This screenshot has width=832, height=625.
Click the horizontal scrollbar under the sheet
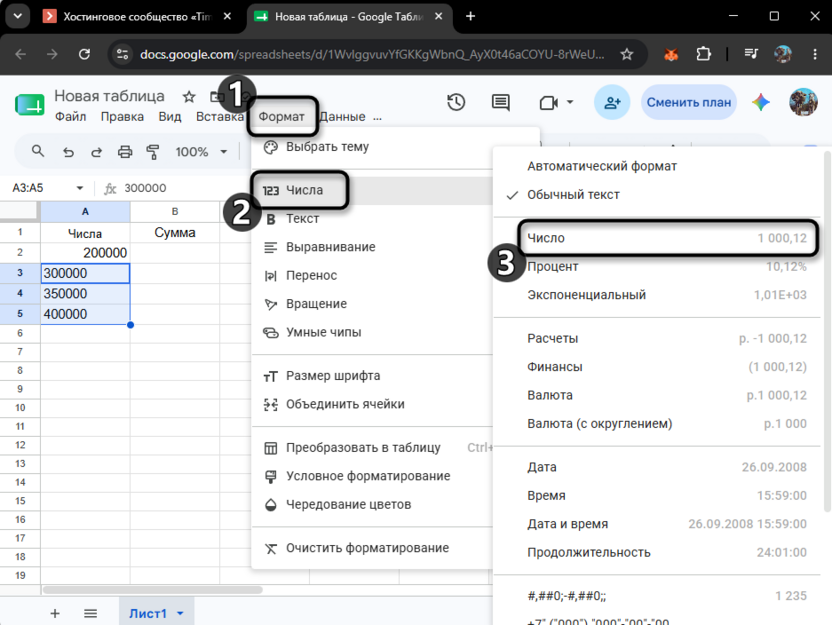point(152,590)
